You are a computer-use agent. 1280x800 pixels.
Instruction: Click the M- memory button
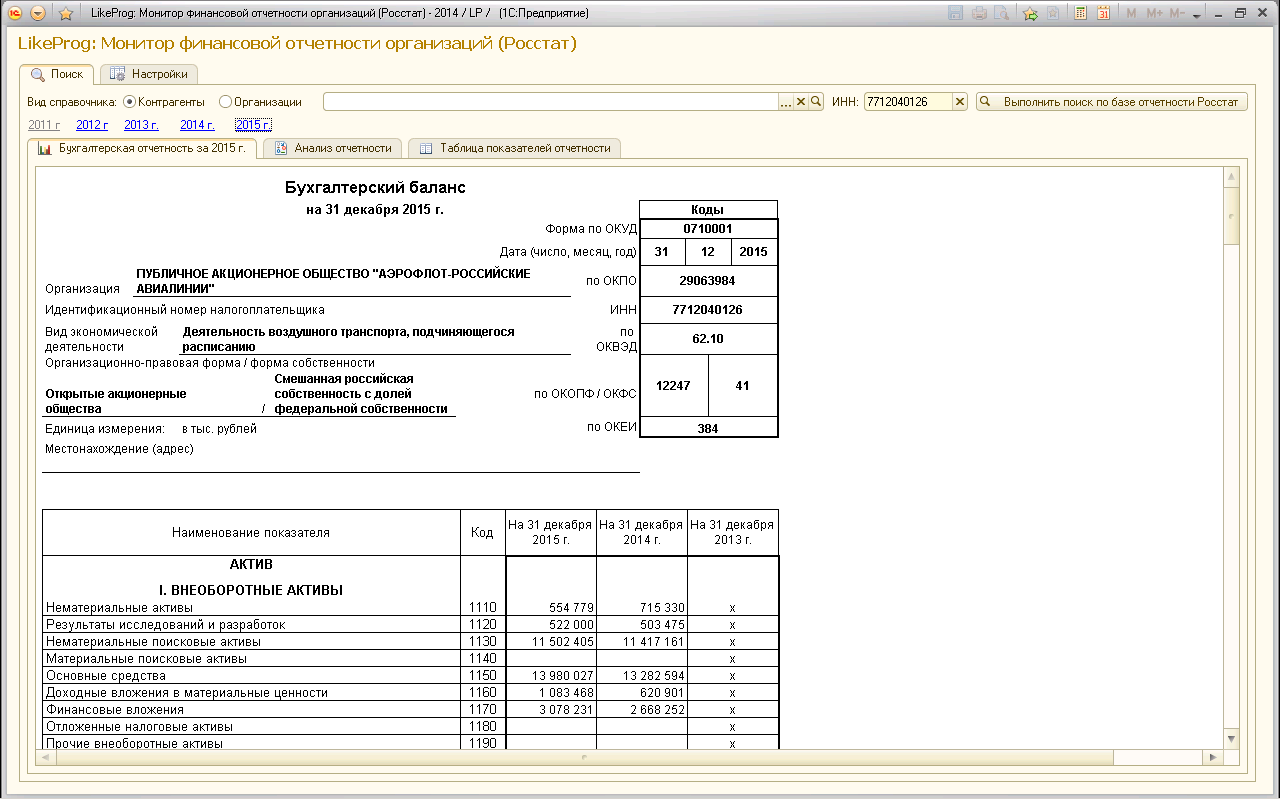1177,13
